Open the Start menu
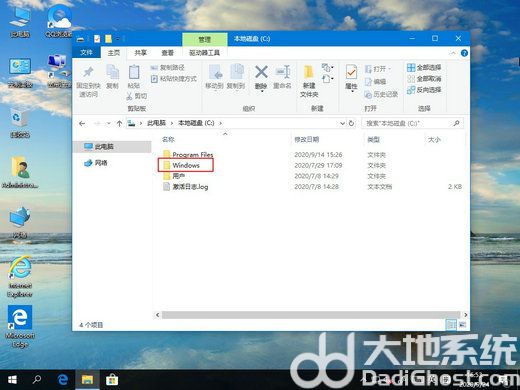 [x=12, y=380]
